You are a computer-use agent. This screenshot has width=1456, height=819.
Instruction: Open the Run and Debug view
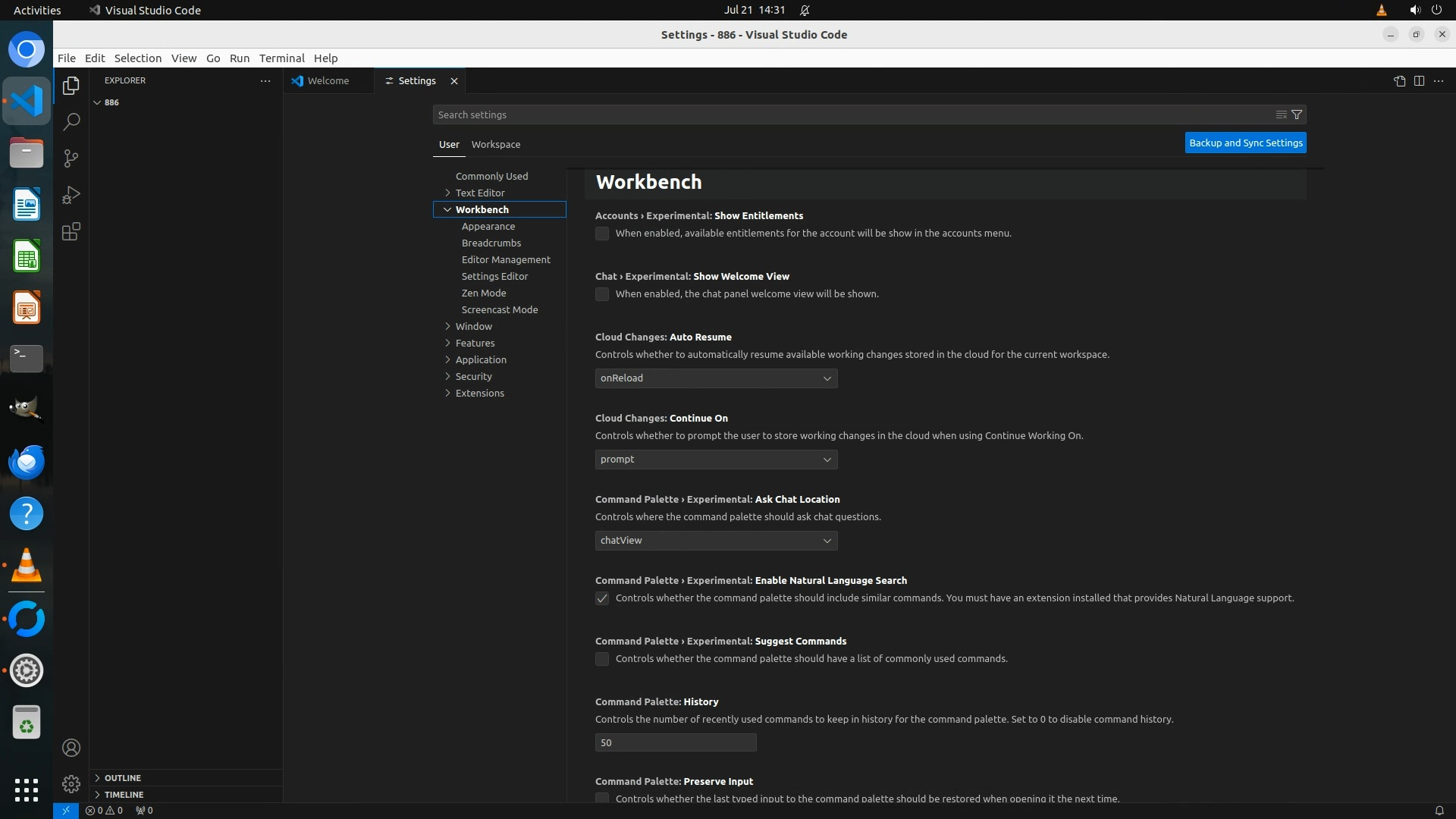coord(71,195)
